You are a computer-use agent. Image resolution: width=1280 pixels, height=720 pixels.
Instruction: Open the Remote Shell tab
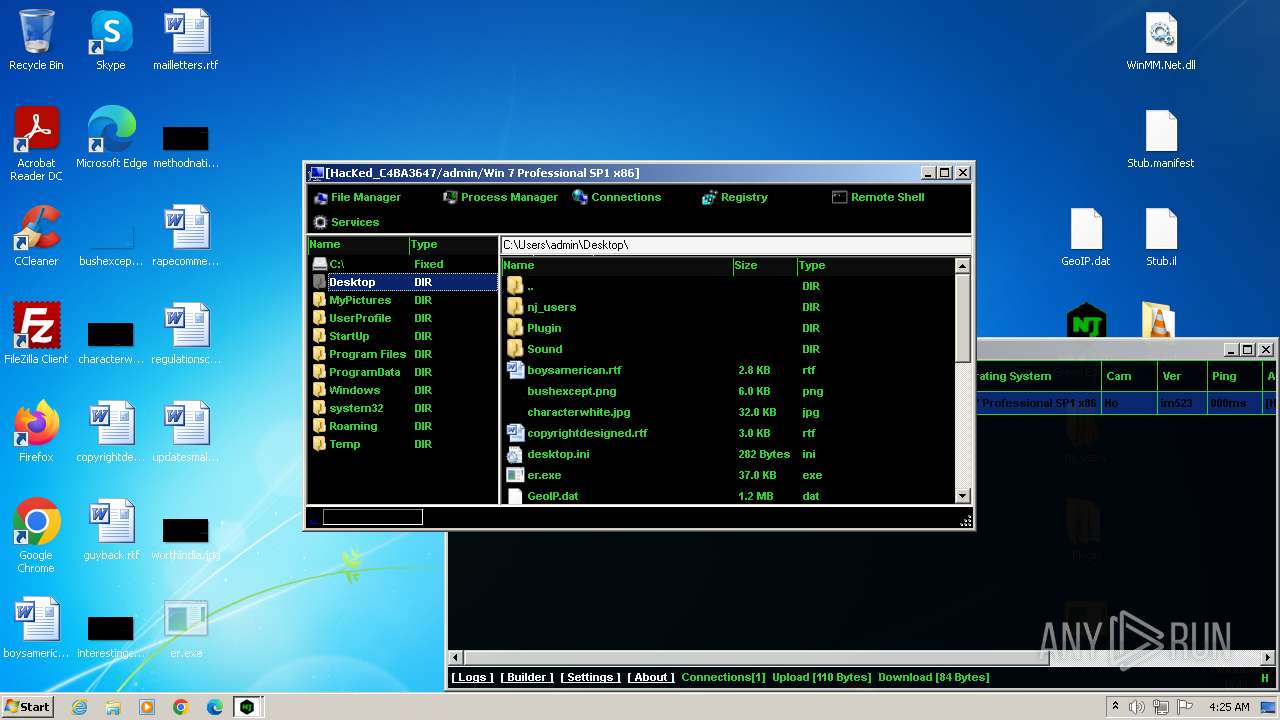click(x=878, y=197)
